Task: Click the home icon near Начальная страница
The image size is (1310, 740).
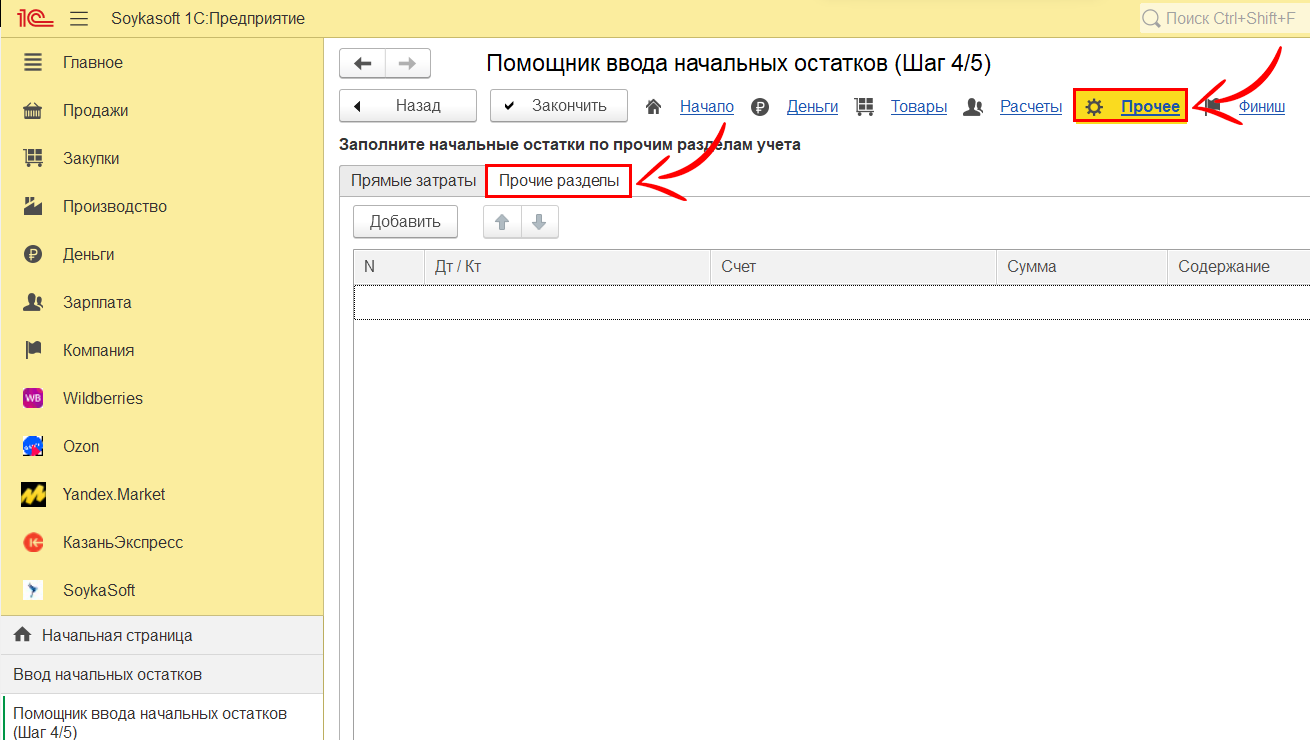Action: click(x=23, y=635)
